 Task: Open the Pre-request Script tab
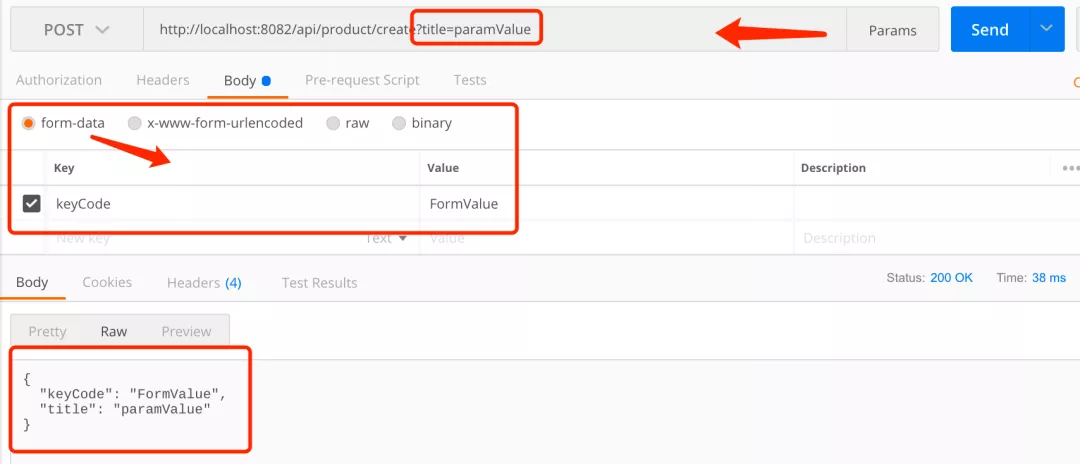tap(362, 80)
